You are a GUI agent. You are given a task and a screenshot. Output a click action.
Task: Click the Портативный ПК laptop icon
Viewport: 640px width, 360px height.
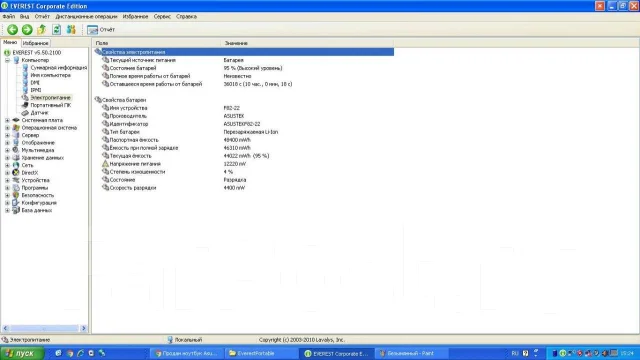point(25,105)
